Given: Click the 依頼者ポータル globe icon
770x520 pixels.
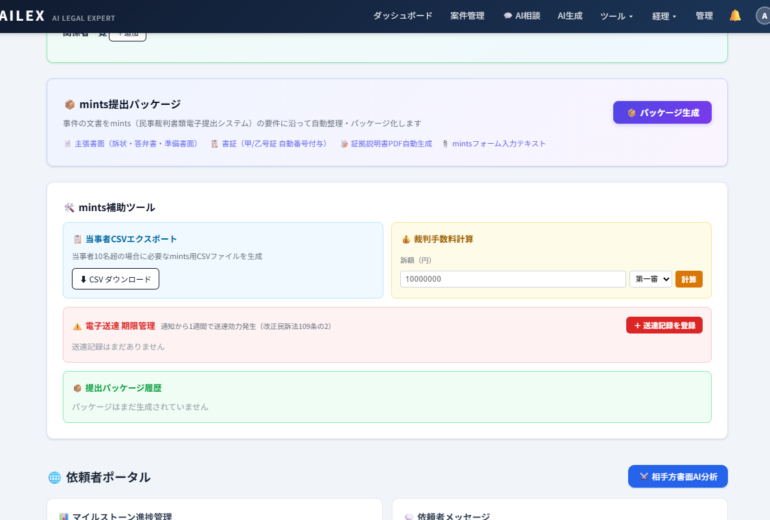Looking at the screenshot, I should (55, 477).
